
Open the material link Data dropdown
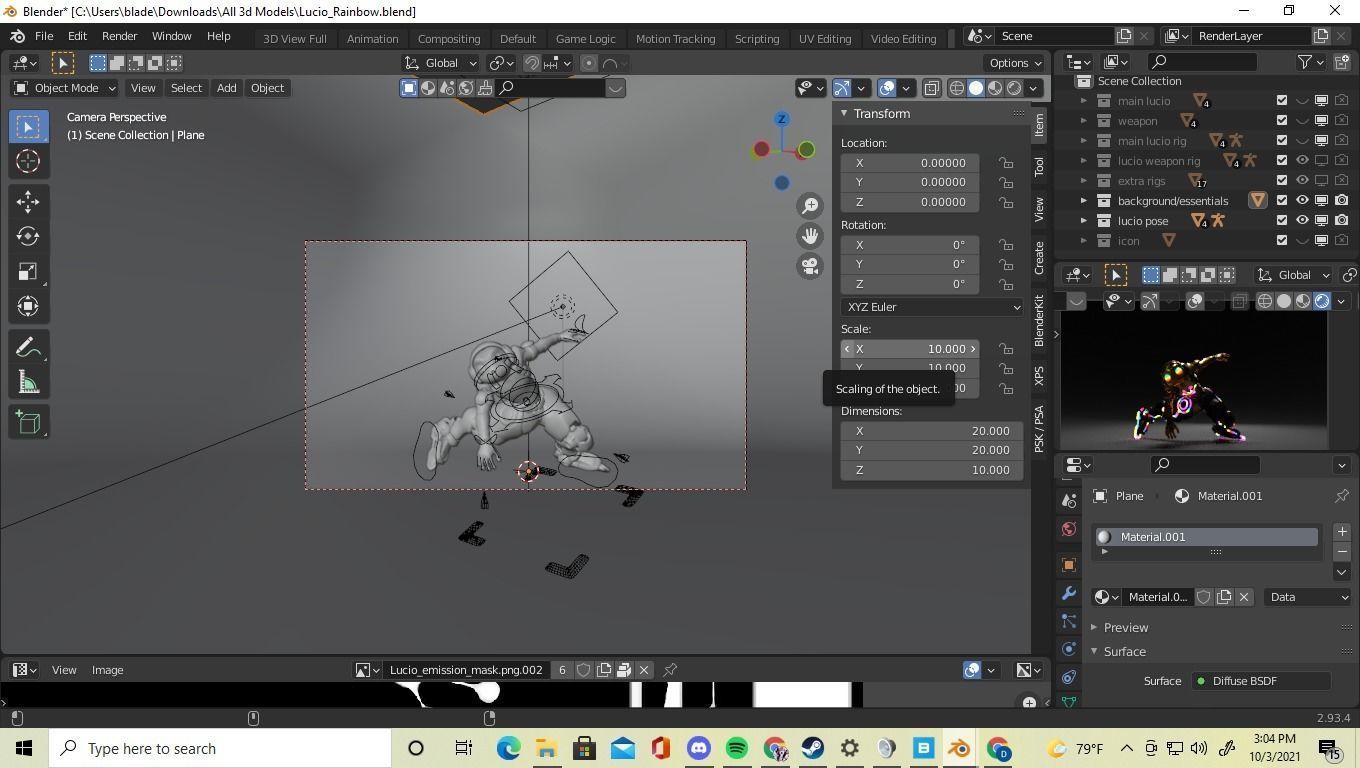1309,597
